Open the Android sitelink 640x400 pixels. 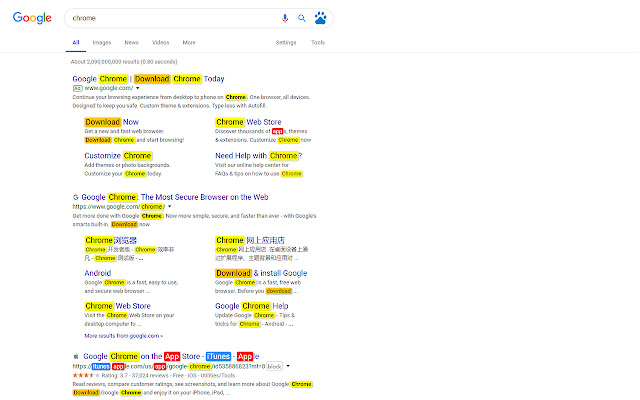[98, 273]
